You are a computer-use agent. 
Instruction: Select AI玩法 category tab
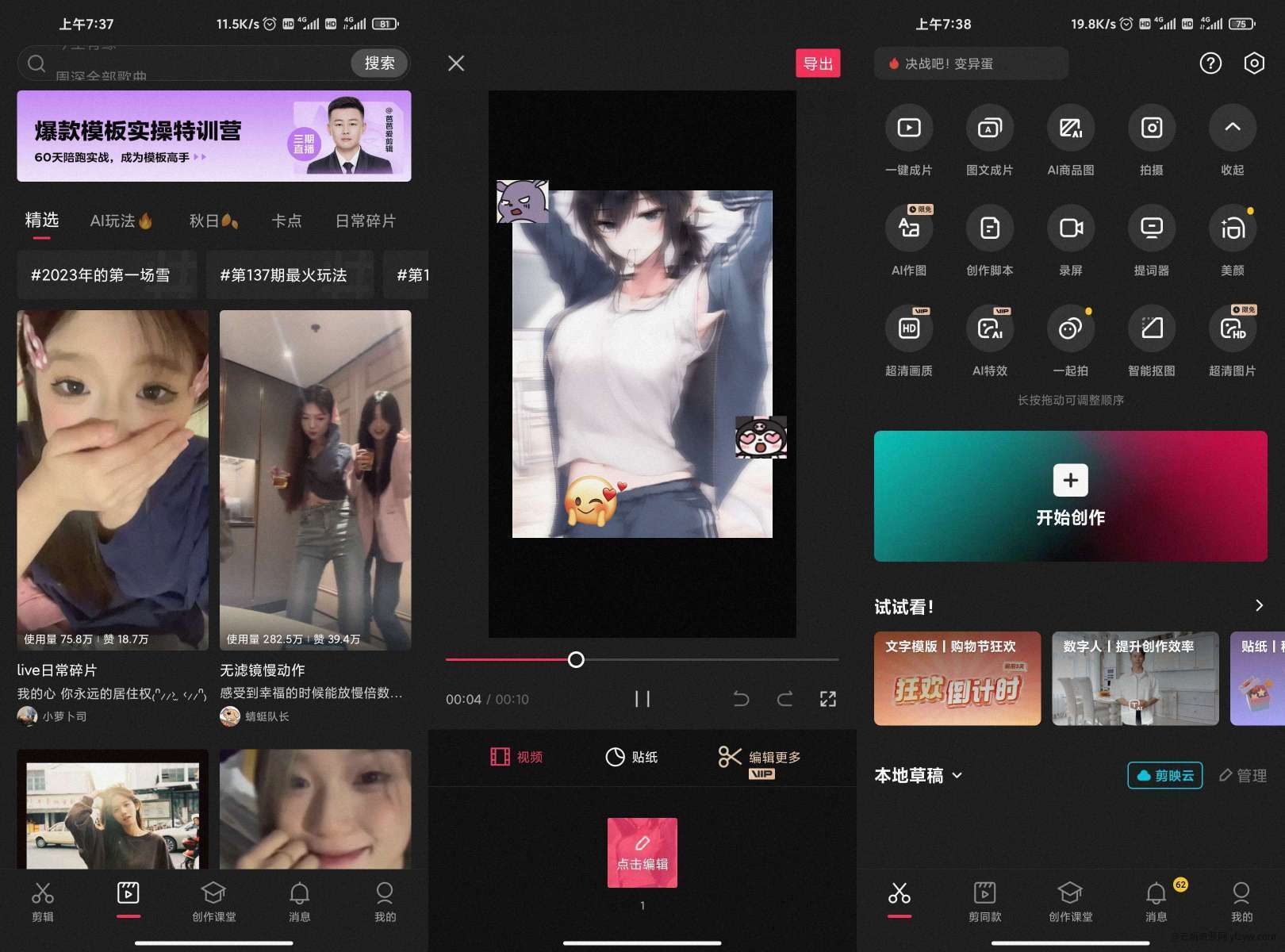pos(121,221)
